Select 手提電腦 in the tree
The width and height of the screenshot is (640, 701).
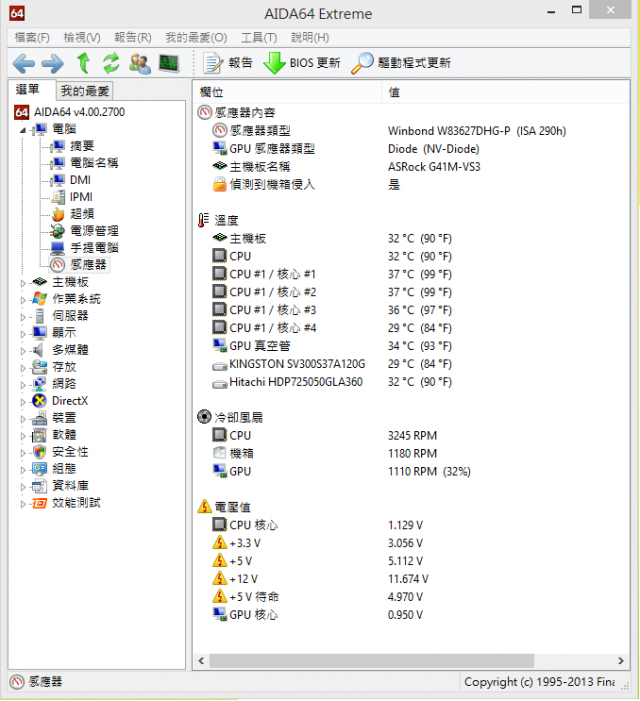94,248
